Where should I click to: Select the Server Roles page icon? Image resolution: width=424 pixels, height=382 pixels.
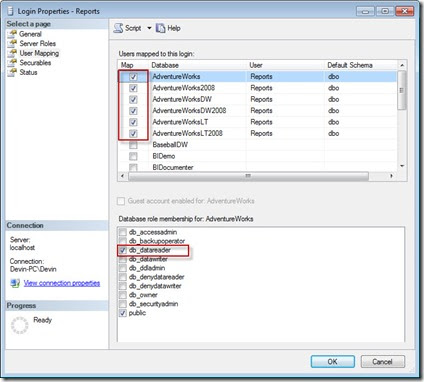pyautogui.click(x=12, y=44)
